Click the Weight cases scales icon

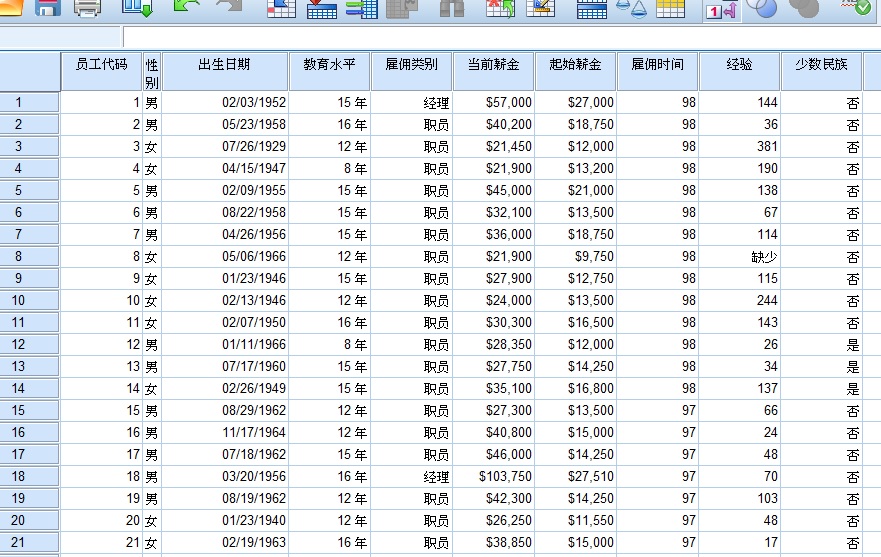coord(632,8)
